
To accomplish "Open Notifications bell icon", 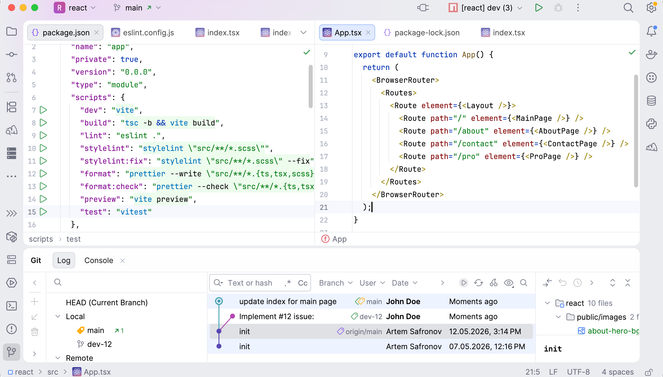I will pyautogui.click(x=651, y=31).
